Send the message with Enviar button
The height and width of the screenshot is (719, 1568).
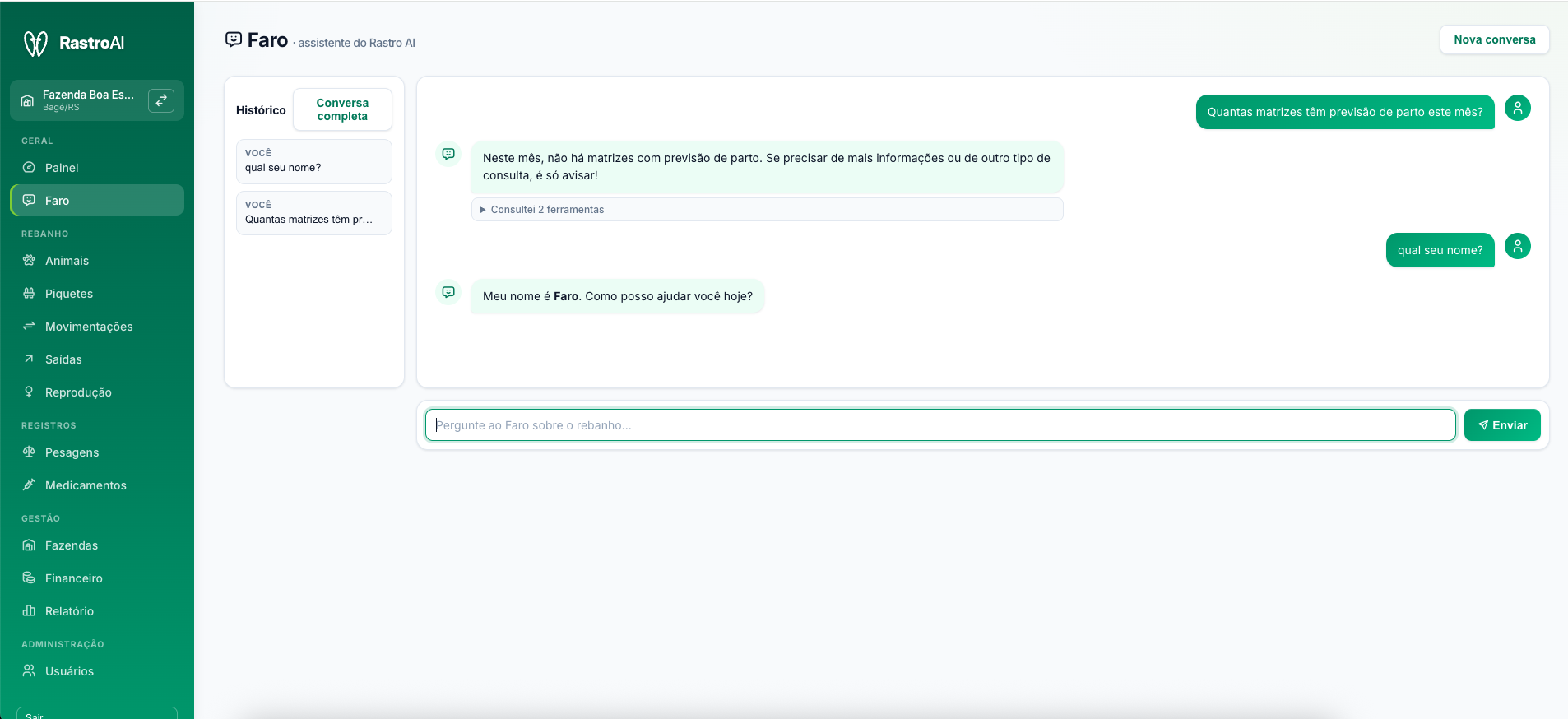[1502, 425]
